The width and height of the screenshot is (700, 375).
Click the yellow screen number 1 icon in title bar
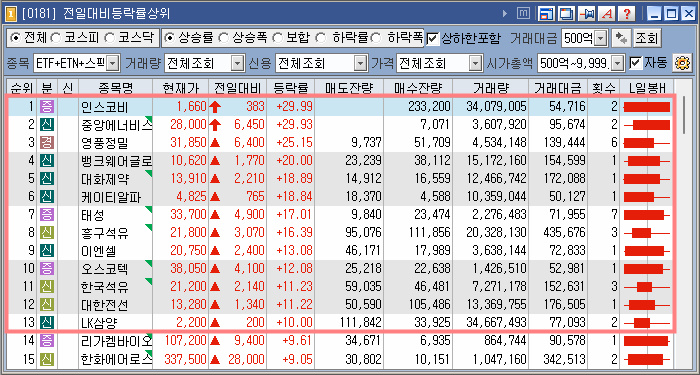12,14
